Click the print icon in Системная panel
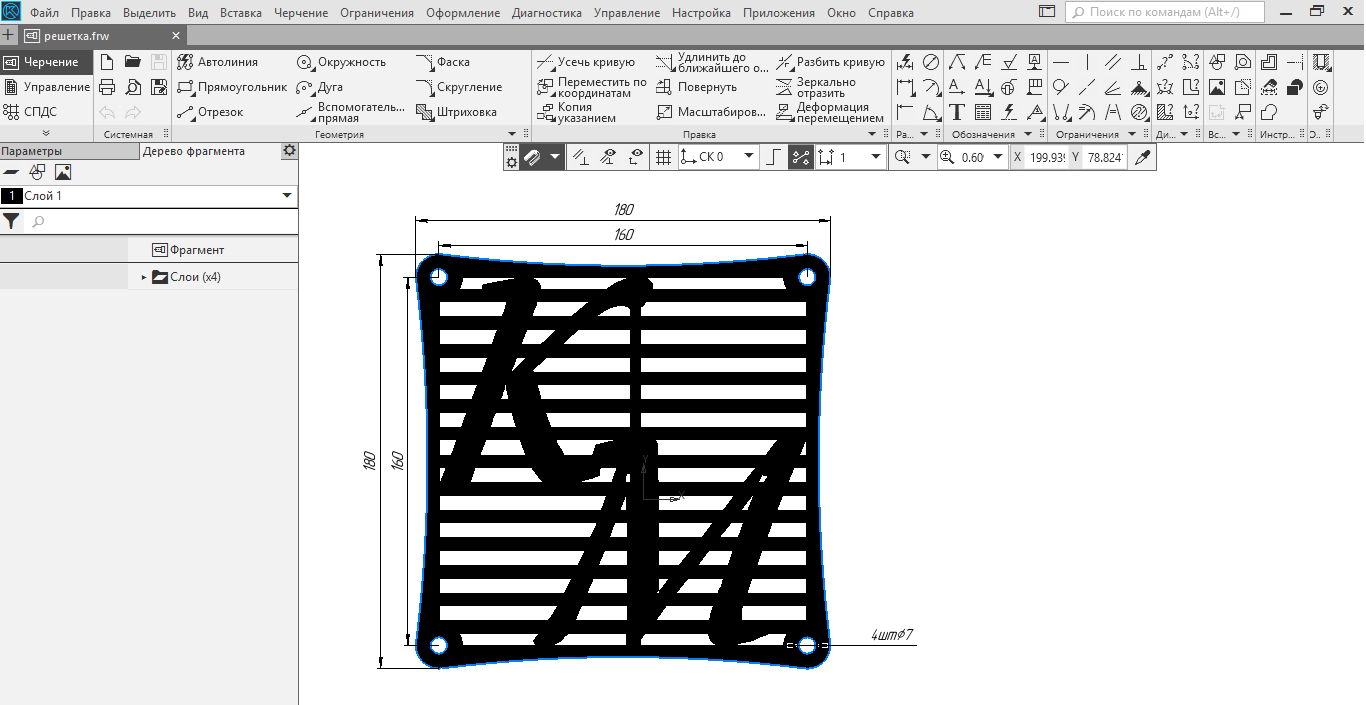The height and width of the screenshot is (705, 1366). [107, 87]
